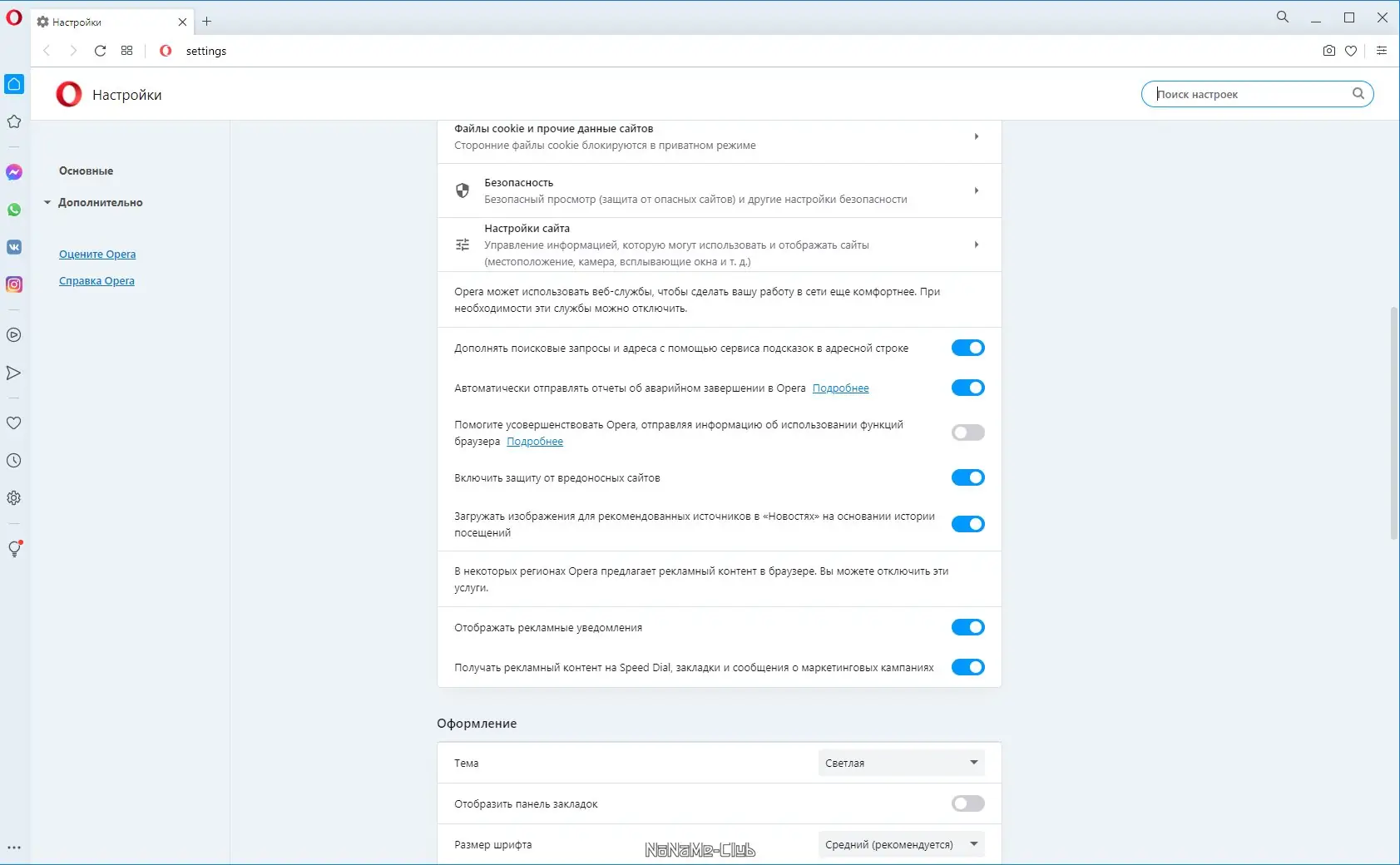Open the Оцените Opera link
This screenshot has height=865, width=1400.
(x=97, y=255)
